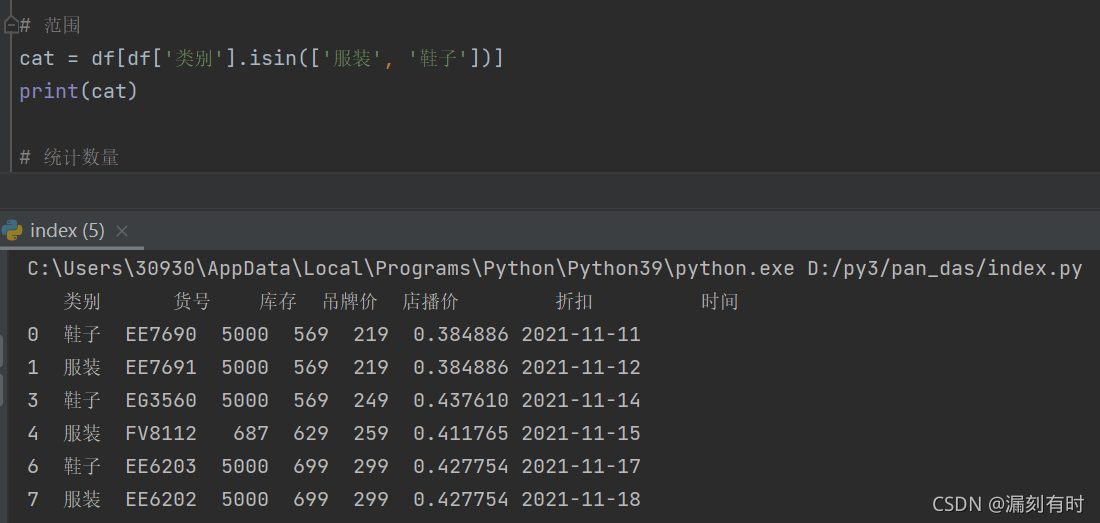Click discount value '0.411765'
The height and width of the screenshot is (523, 1100).
(x=461, y=433)
